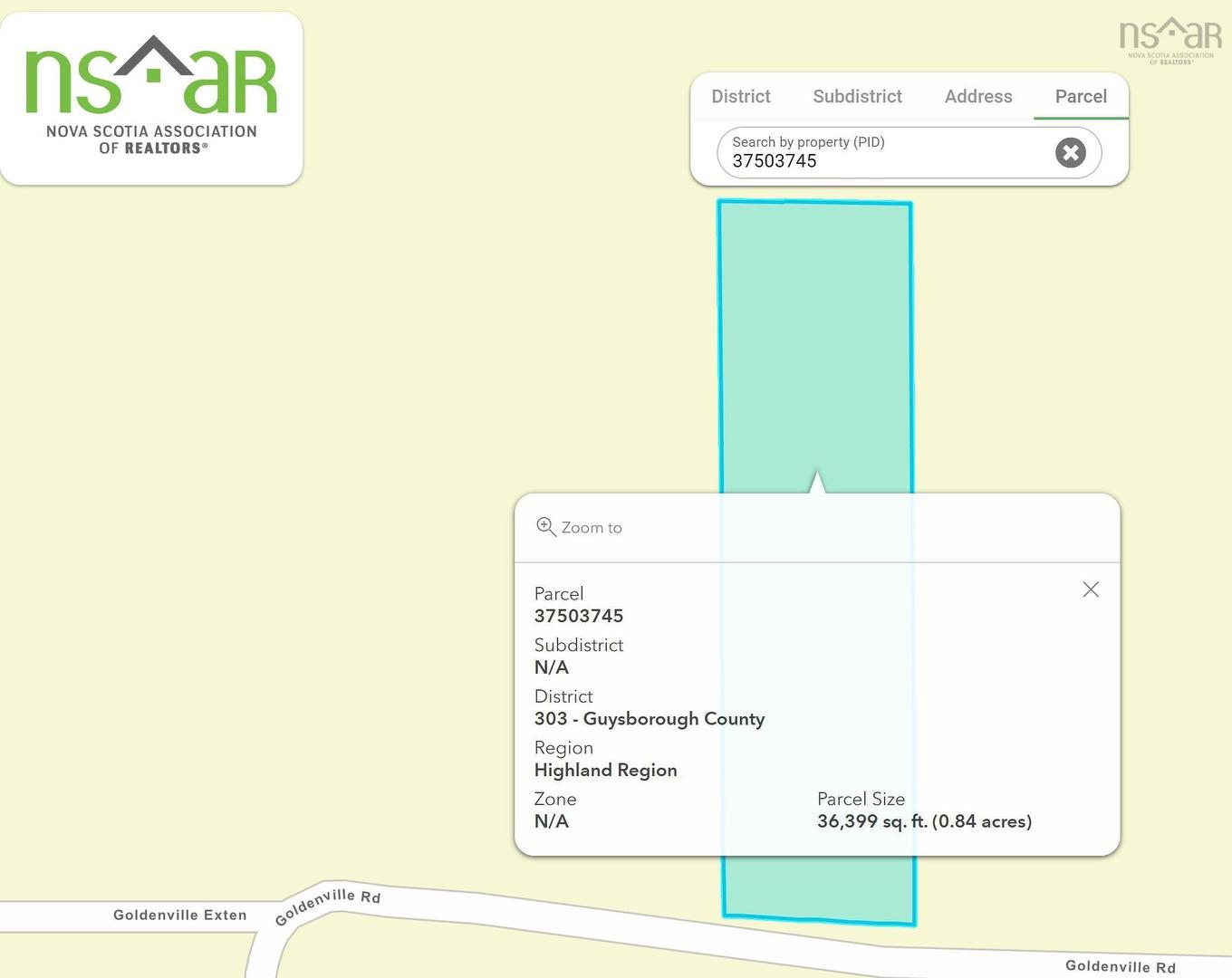Click the clear search X icon

pos(1071,153)
